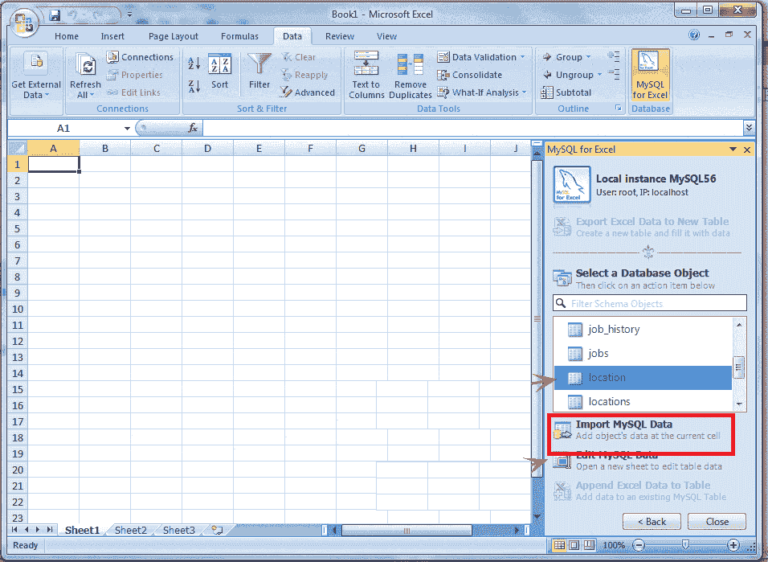This screenshot has width=768, height=562.
Task: Close the MySQL for Excel pane
Action: [747, 150]
